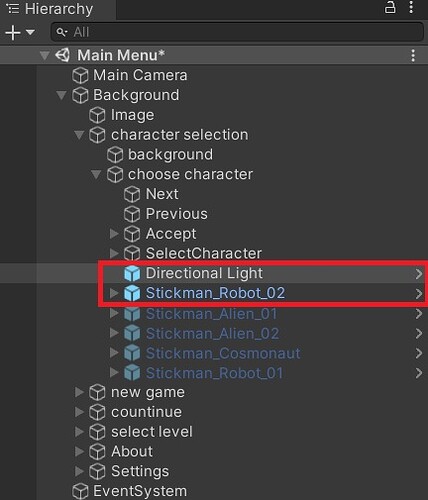Open the Hierarchy panel three-dot menu
The height and width of the screenshot is (500, 428).
411,7
